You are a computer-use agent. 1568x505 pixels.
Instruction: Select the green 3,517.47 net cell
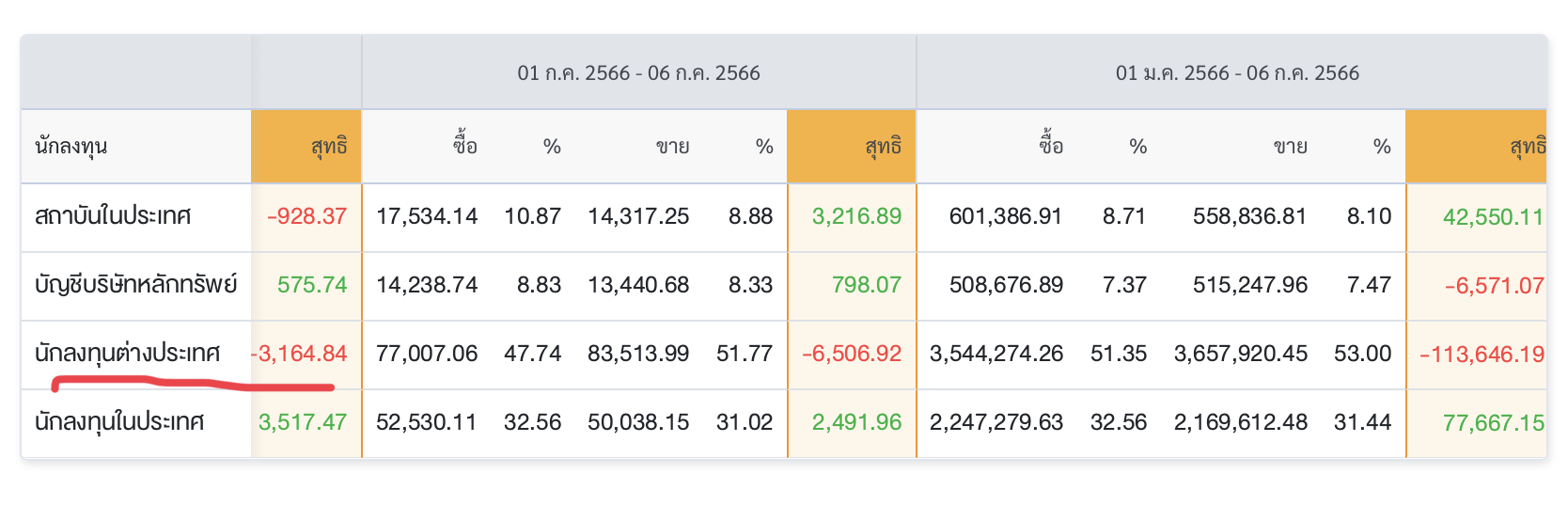click(x=303, y=422)
